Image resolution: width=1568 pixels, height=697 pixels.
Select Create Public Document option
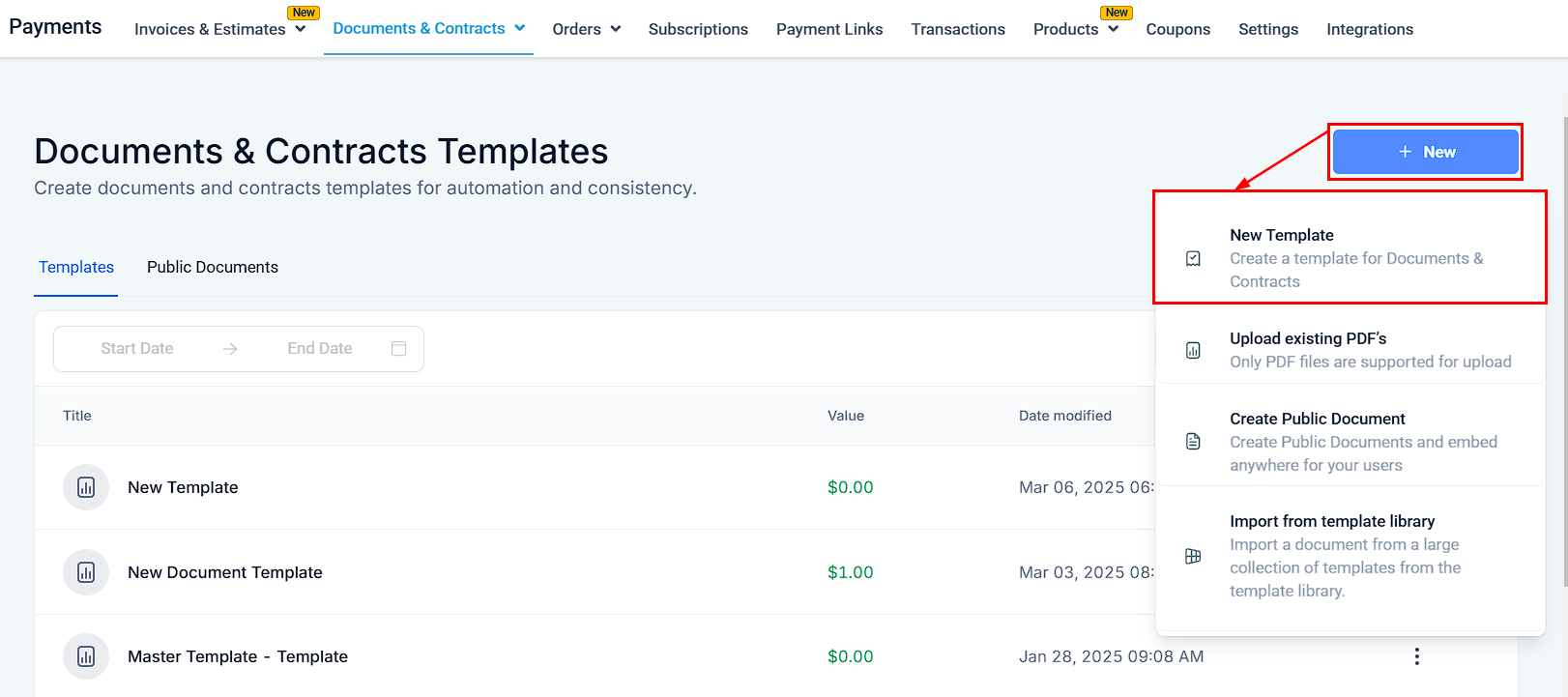[x=1350, y=442]
